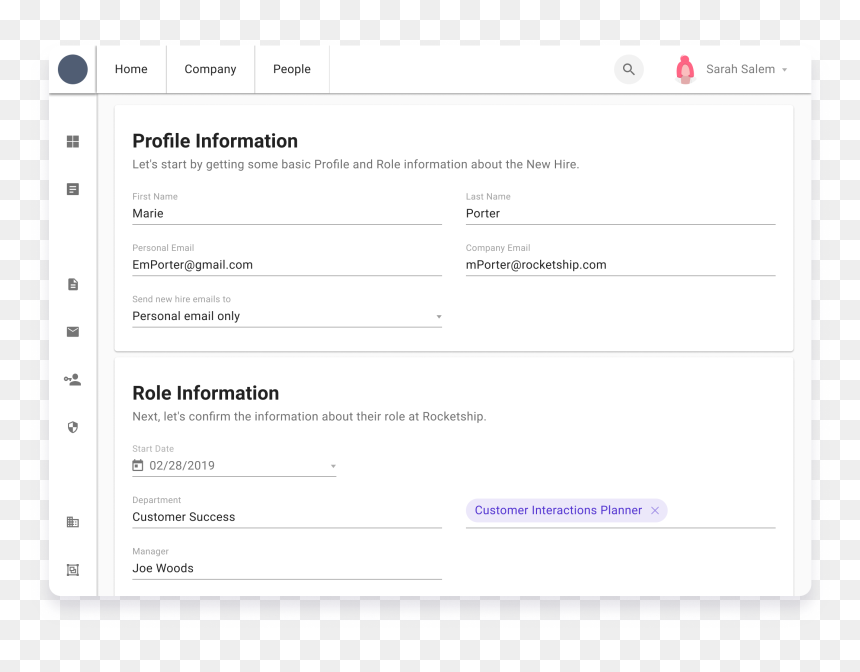Open the Sarah Salem account dropdown arrow

point(784,70)
